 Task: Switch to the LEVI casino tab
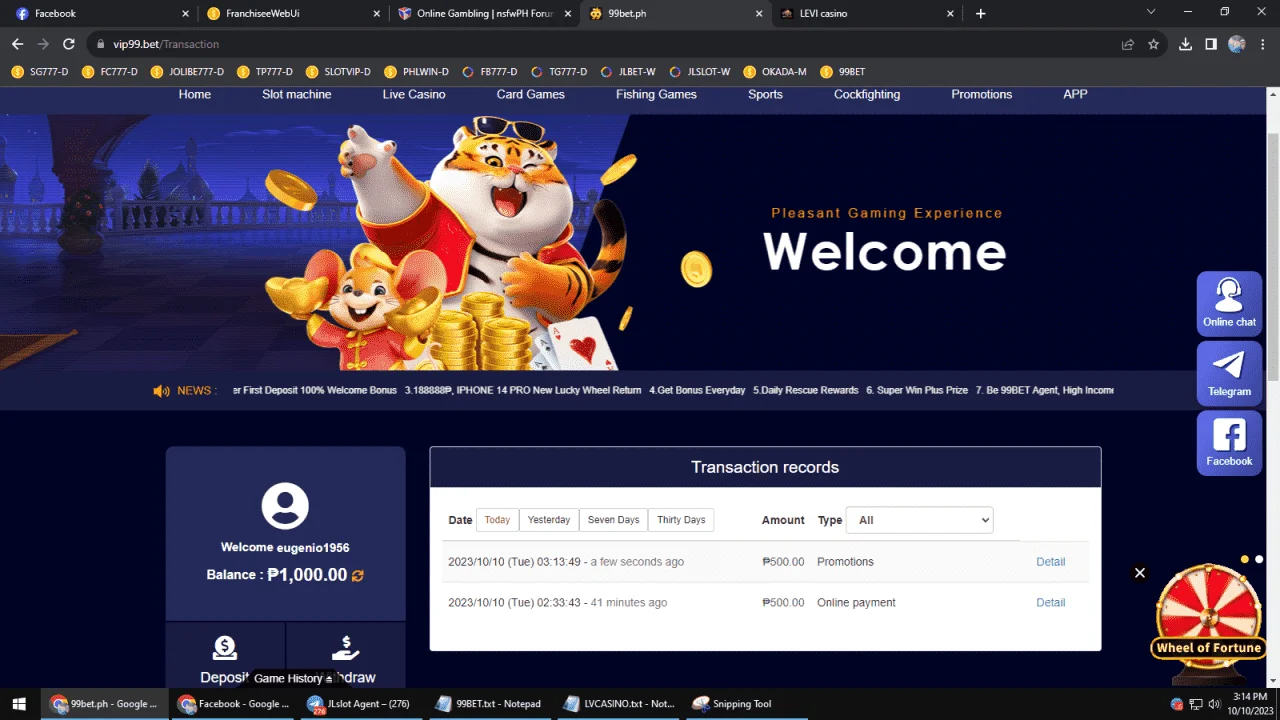(x=865, y=14)
